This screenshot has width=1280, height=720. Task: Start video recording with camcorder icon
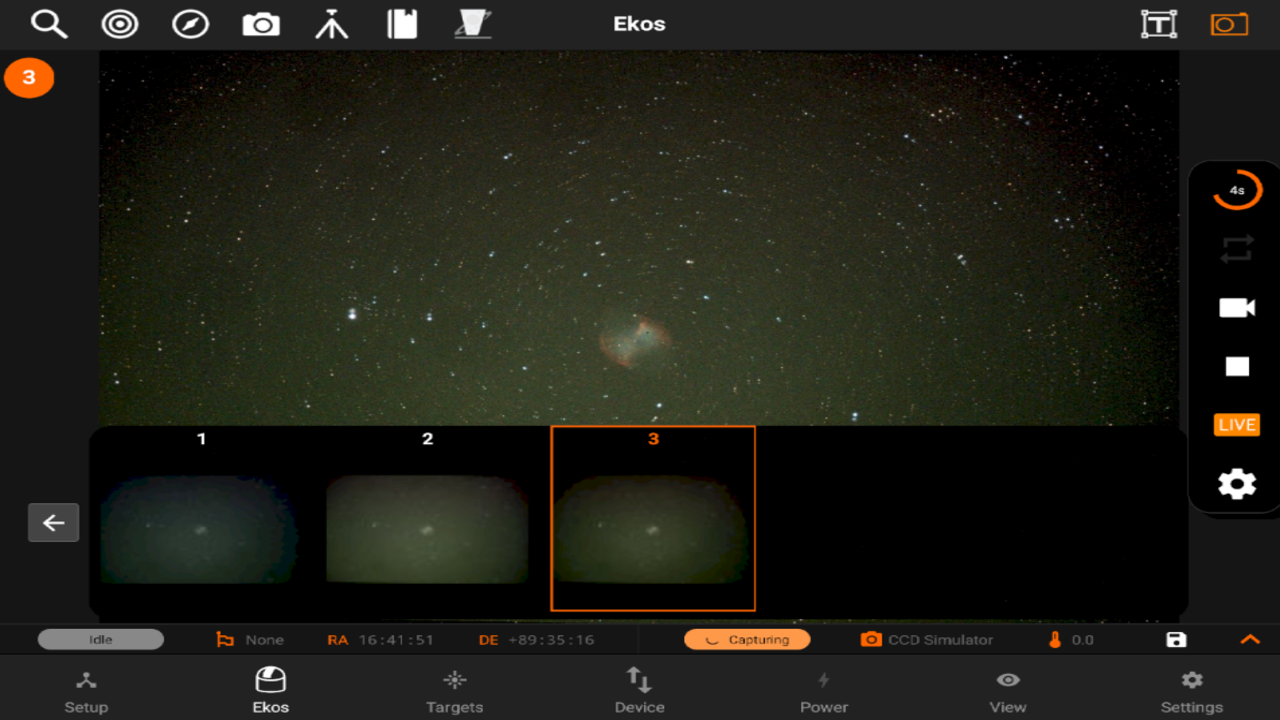coord(1237,308)
